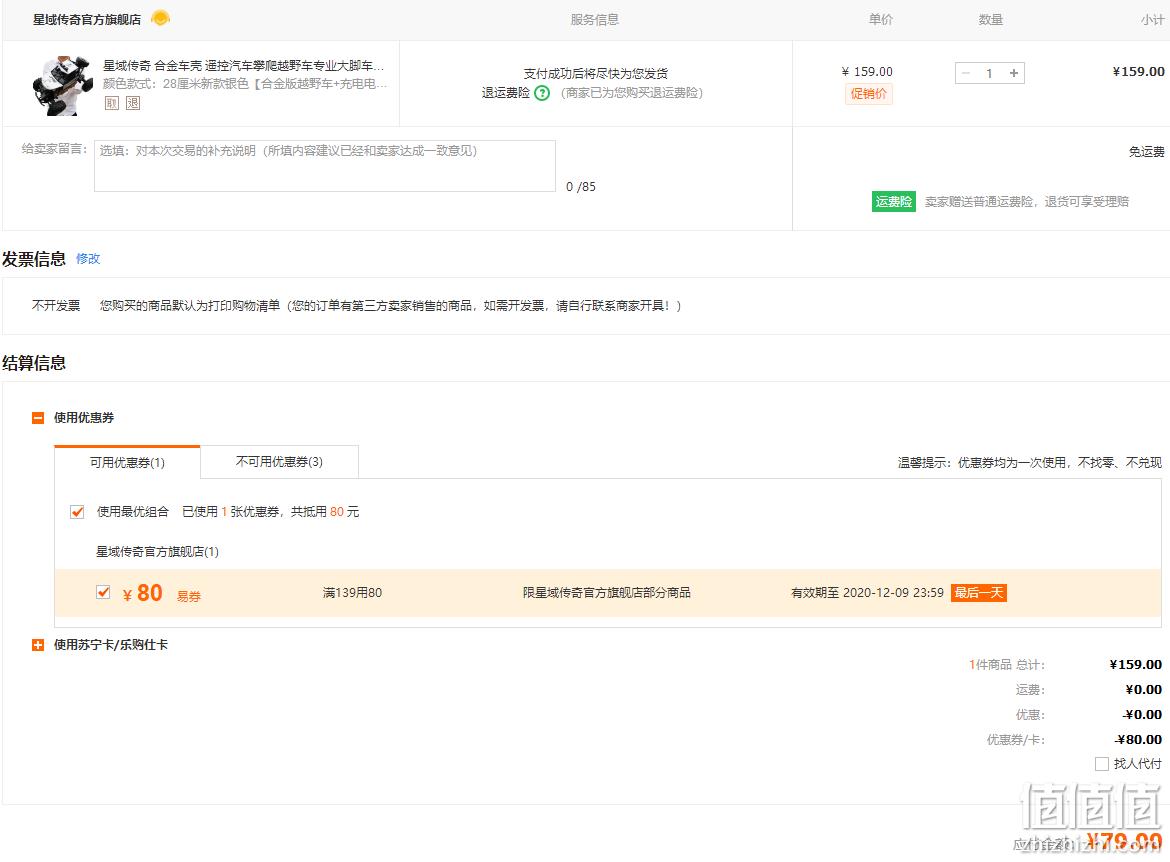Click the store name 星域传奇官方旗舰店 header
The image size is (1170, 862).
click(87, 19)
